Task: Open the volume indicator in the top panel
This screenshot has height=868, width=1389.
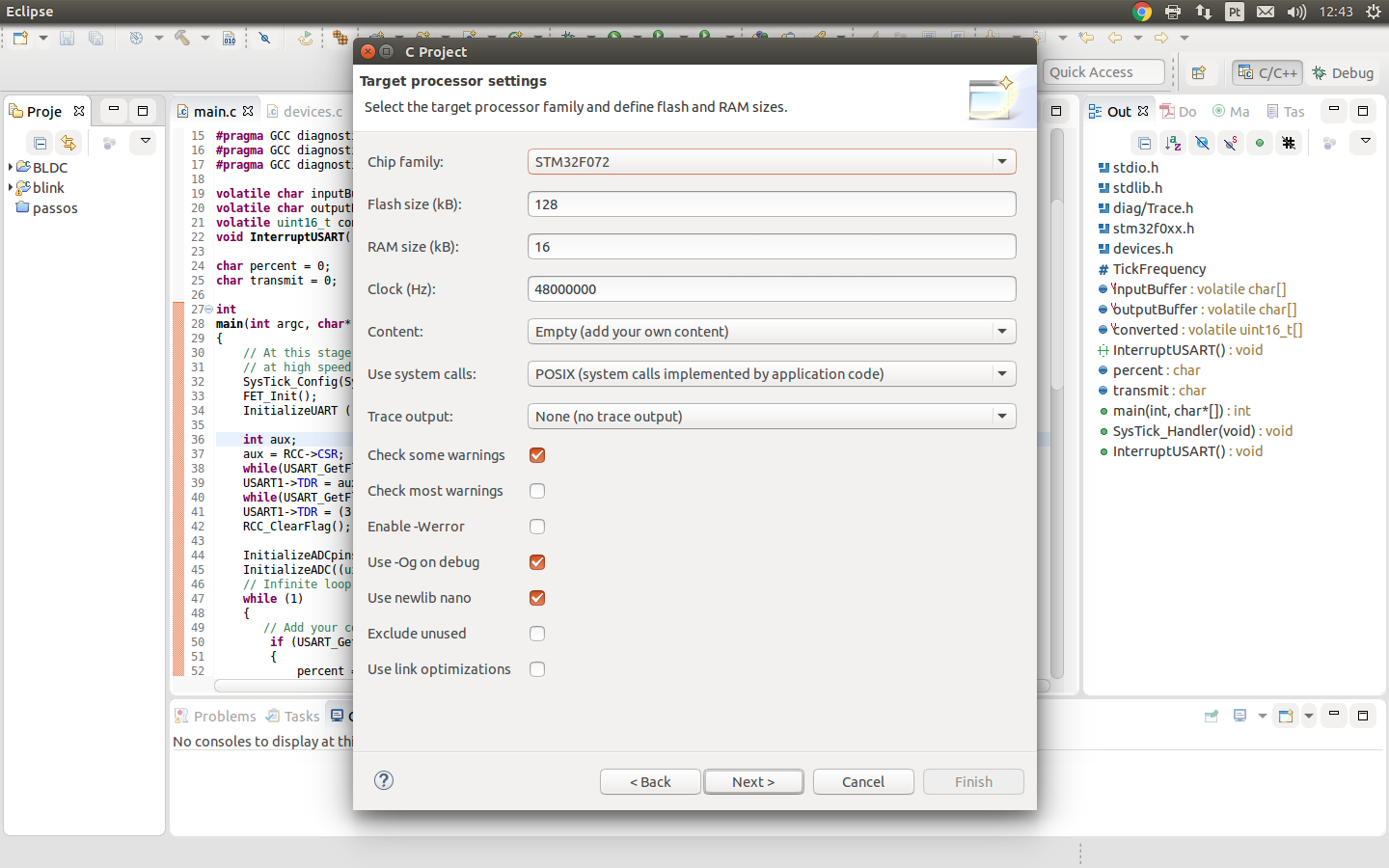Action: (1296, 12)
